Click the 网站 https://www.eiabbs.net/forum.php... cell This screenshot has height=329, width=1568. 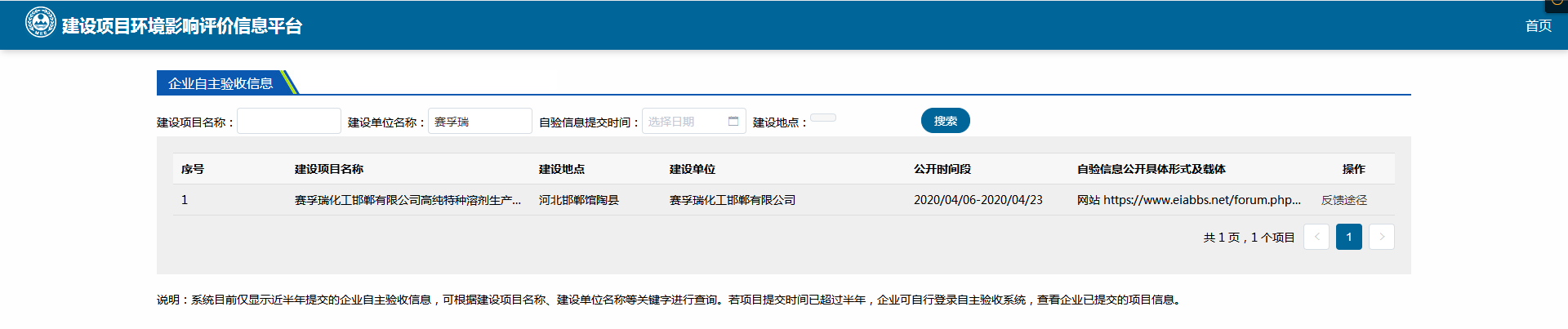pyautogui.click(x=1189, y=200)
